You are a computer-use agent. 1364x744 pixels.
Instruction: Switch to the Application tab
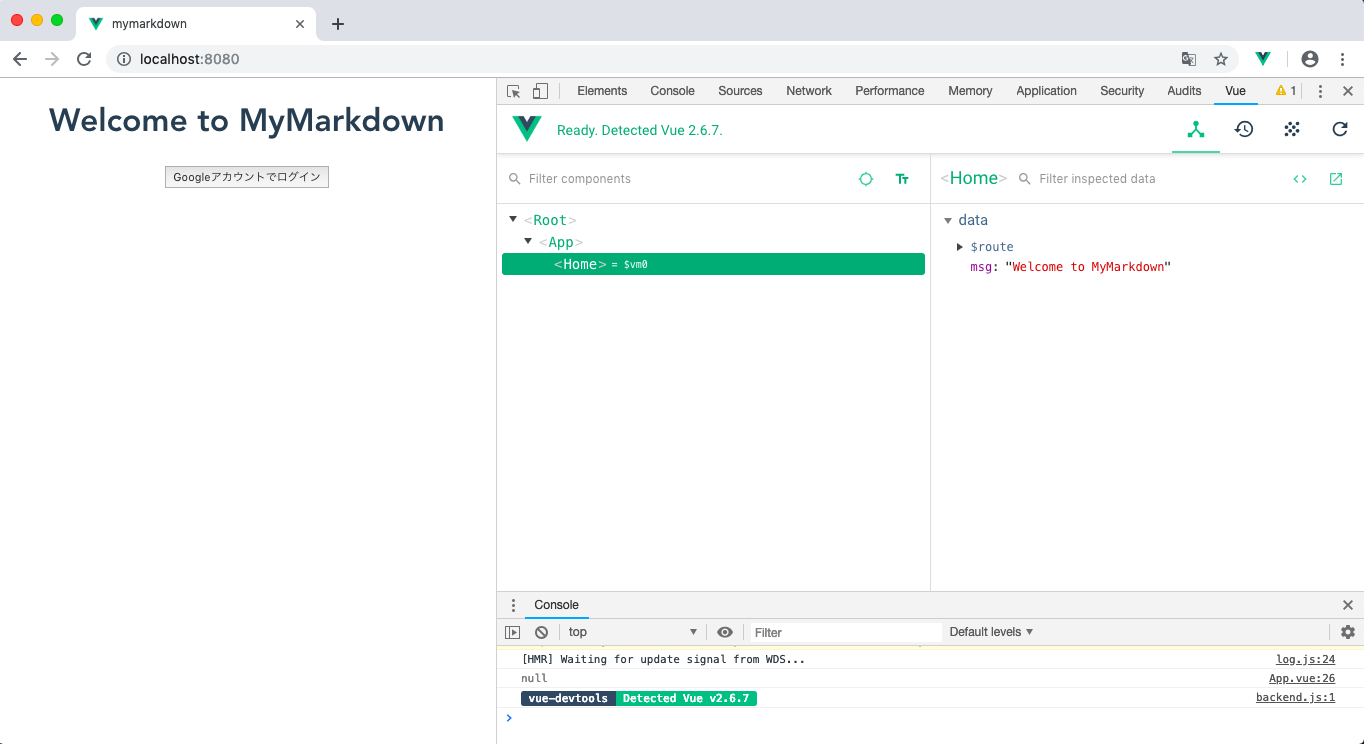click(x=1046, y=91)
